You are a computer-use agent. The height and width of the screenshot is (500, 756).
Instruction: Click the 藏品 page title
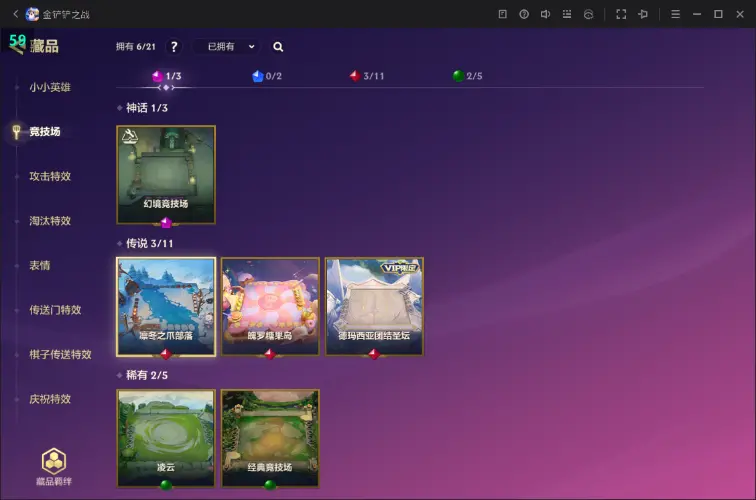pos(44,46)
